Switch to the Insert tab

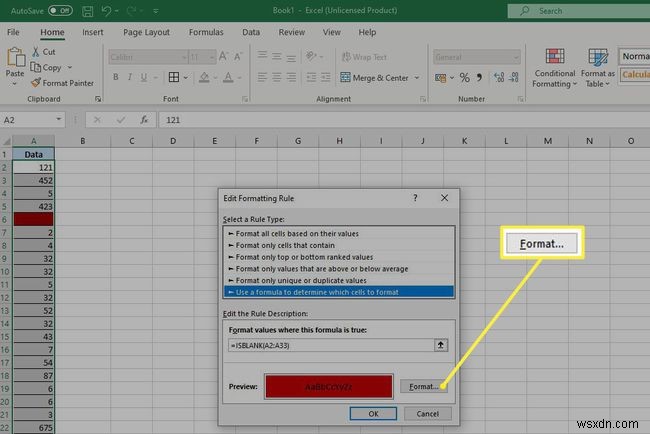pyautogui.click(x=92, y=32)
